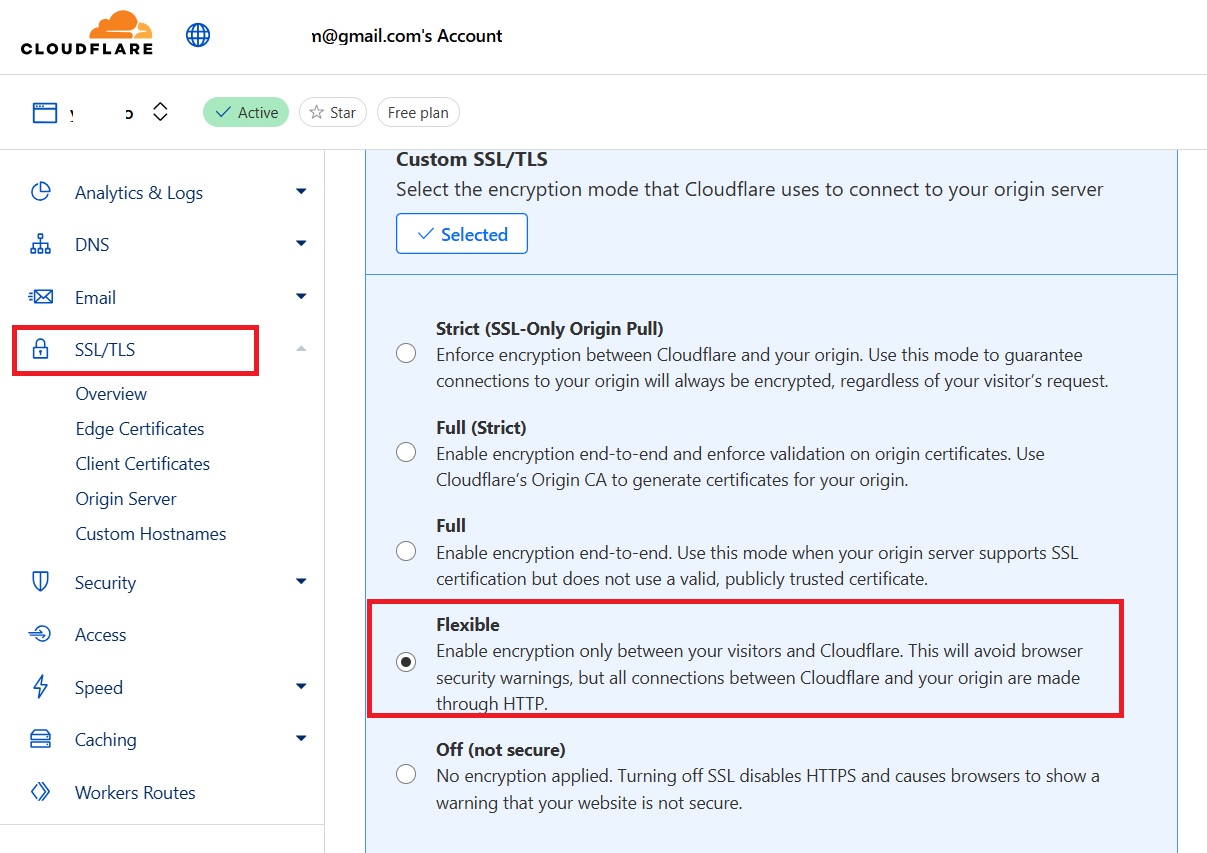This screenshot has width=1207, height=853.
Task: Star this website
Action: (x=333, y=112)
